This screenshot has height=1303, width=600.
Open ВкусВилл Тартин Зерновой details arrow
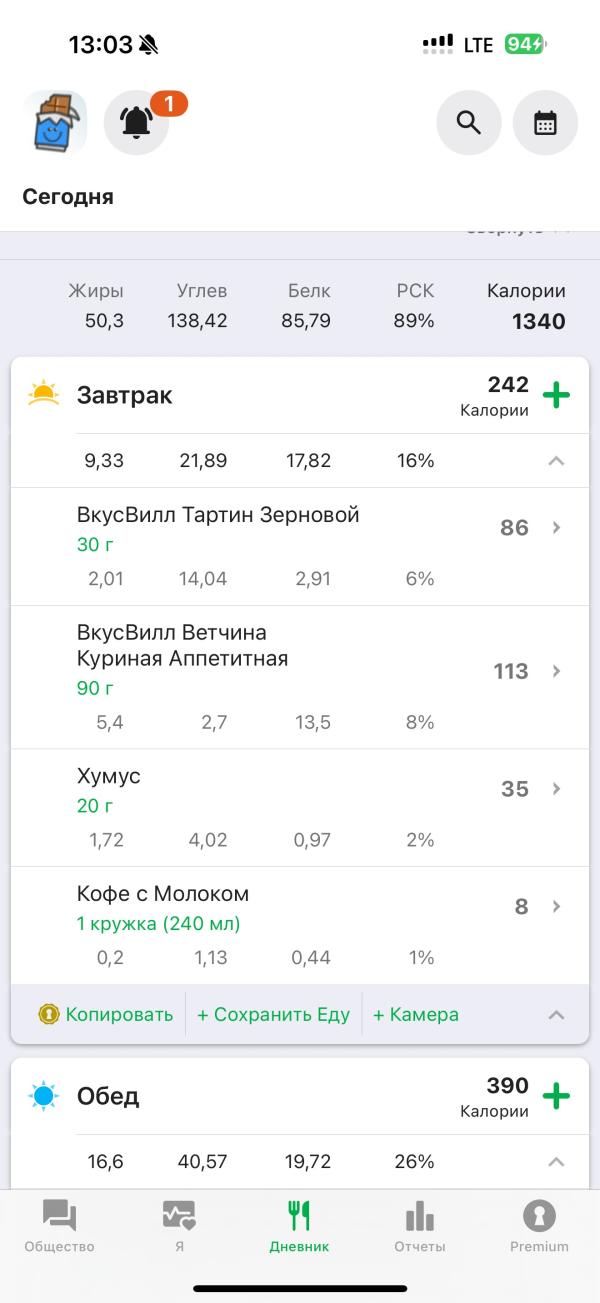[557, 528]
